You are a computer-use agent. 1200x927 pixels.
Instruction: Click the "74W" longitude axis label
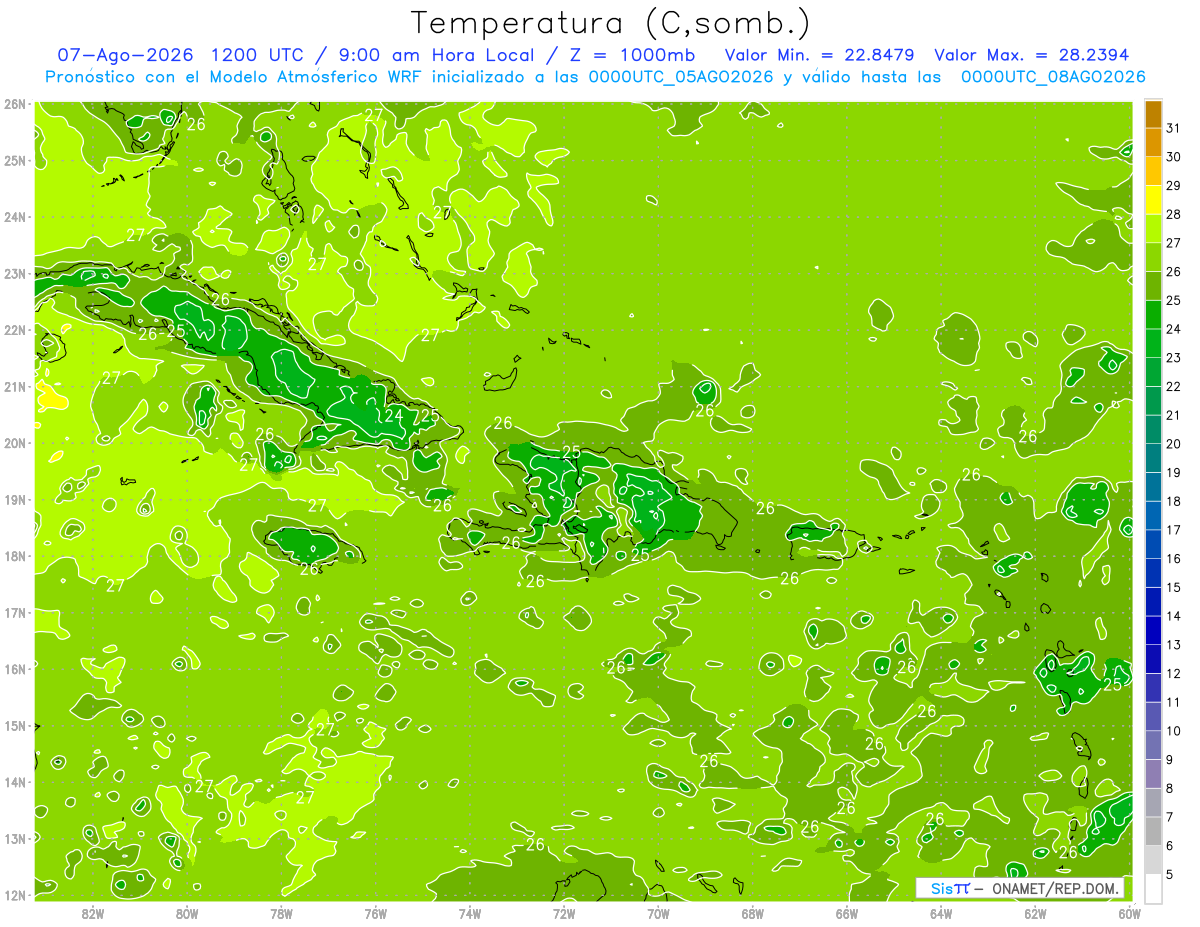(470, 913)
